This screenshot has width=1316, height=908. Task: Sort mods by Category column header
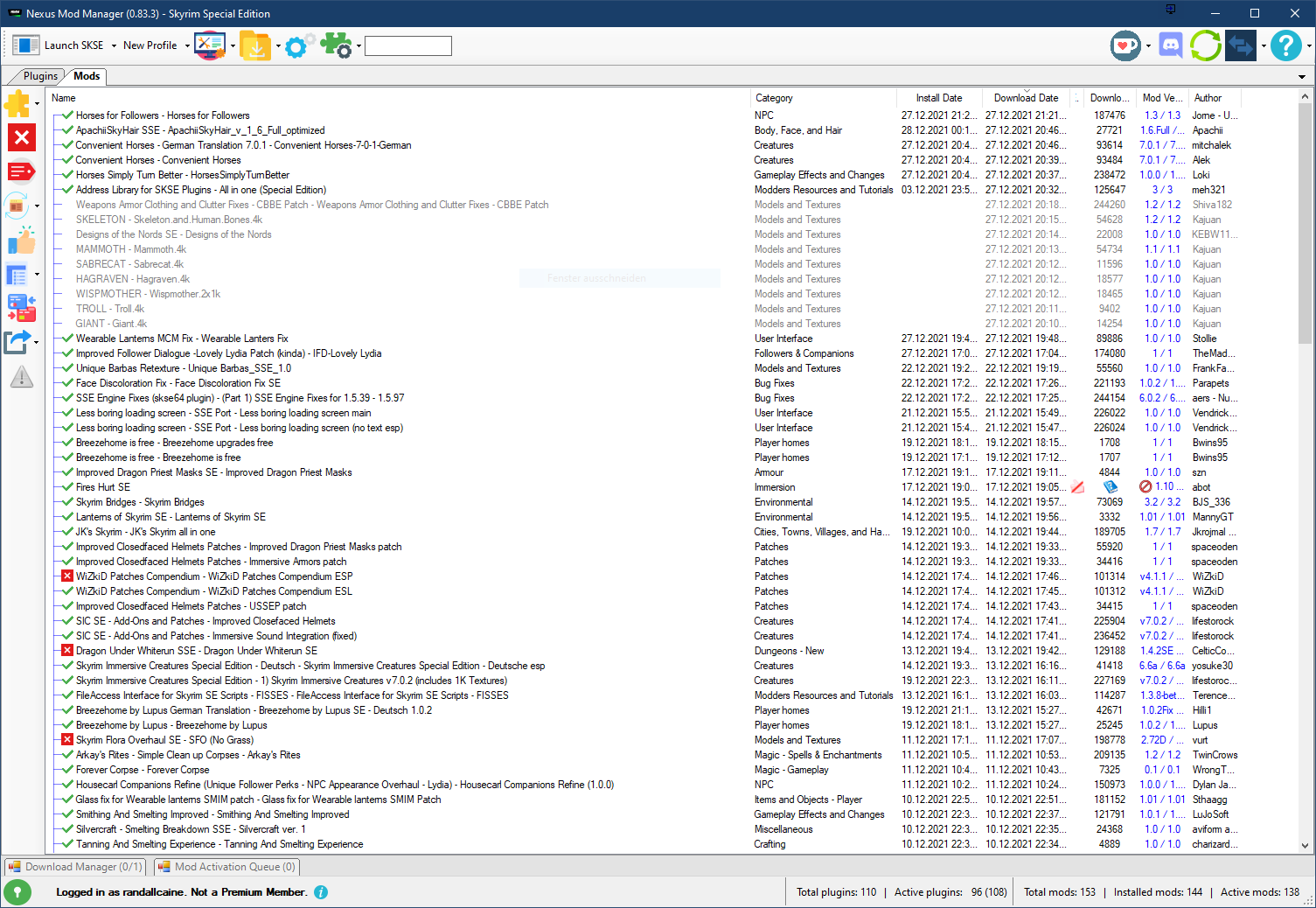click(x=774, y=98)
